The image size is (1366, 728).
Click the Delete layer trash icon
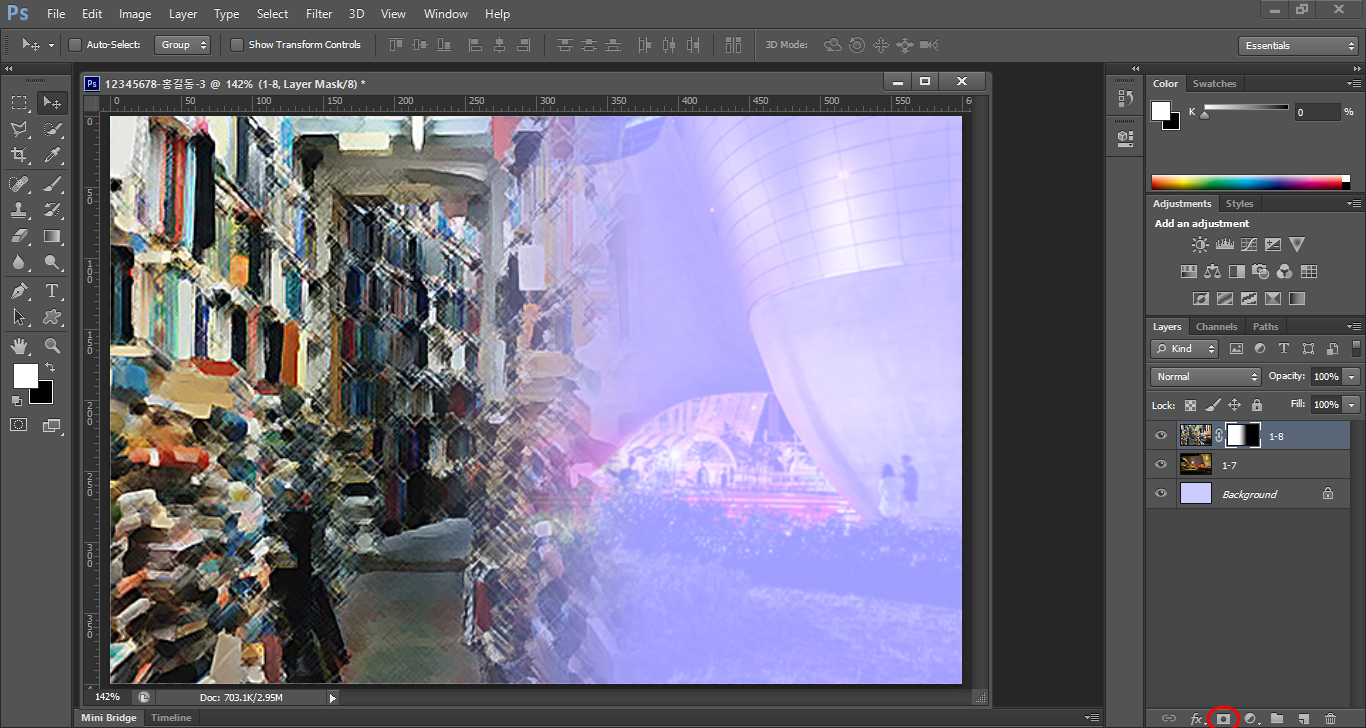coord(1330,718)
